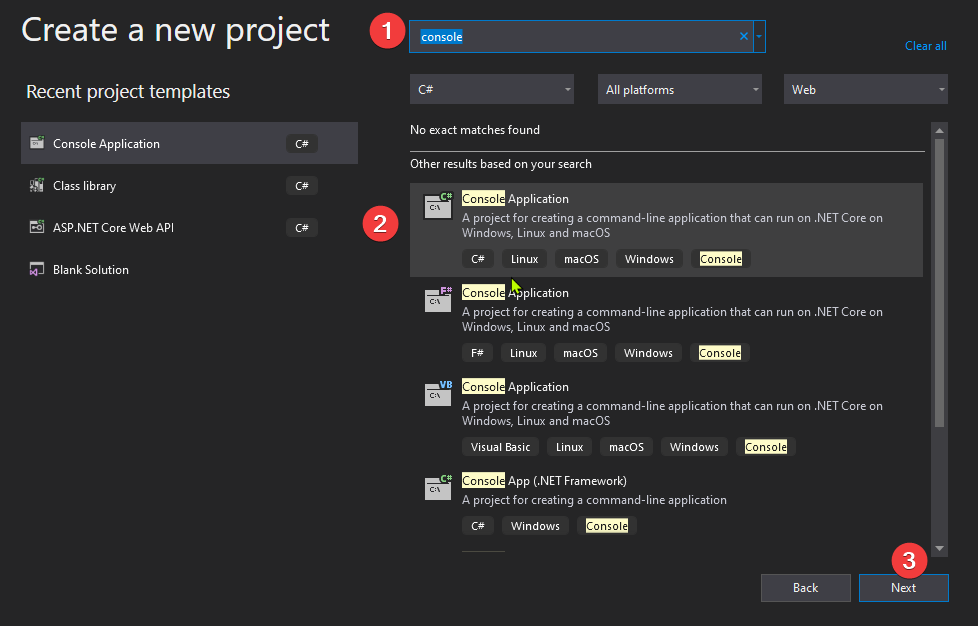Image resolution: width=978 pixels, height=626 pixels.
Task: Click the F# tag in results
Action: (x=477, y=352)
